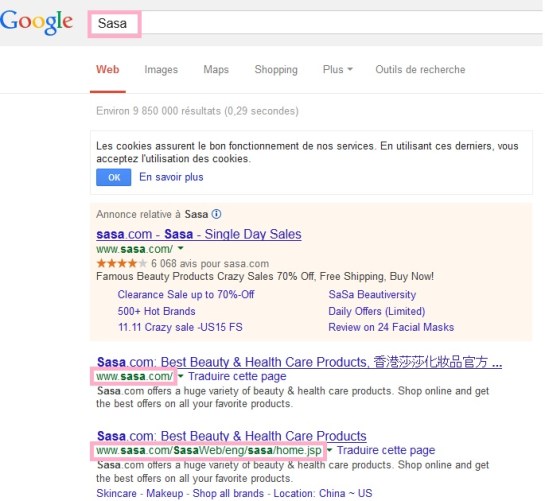The image size is (545, 501).
Task: Switch to the Images tab
Action: (161, 70)
